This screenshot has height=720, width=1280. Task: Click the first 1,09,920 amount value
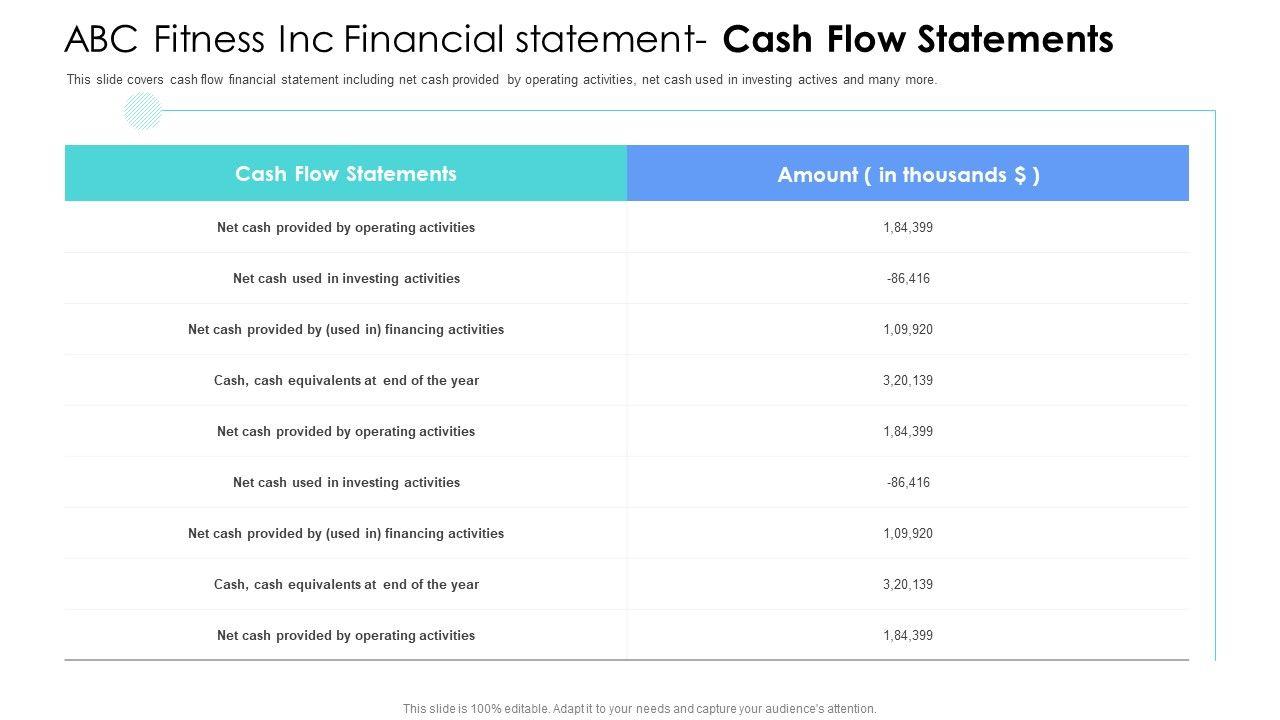[x=908, y=330]
